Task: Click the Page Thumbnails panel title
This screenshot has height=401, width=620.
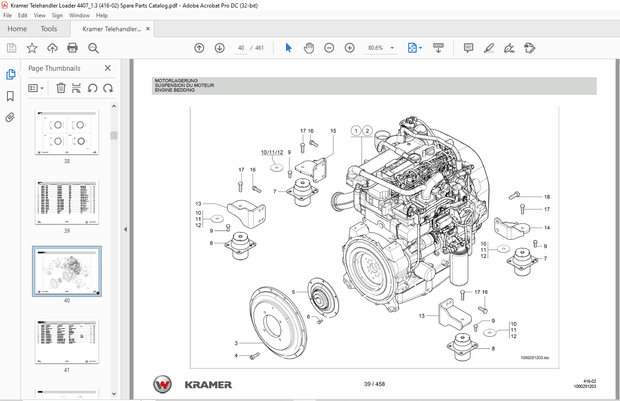Action: tap(54, 68)
